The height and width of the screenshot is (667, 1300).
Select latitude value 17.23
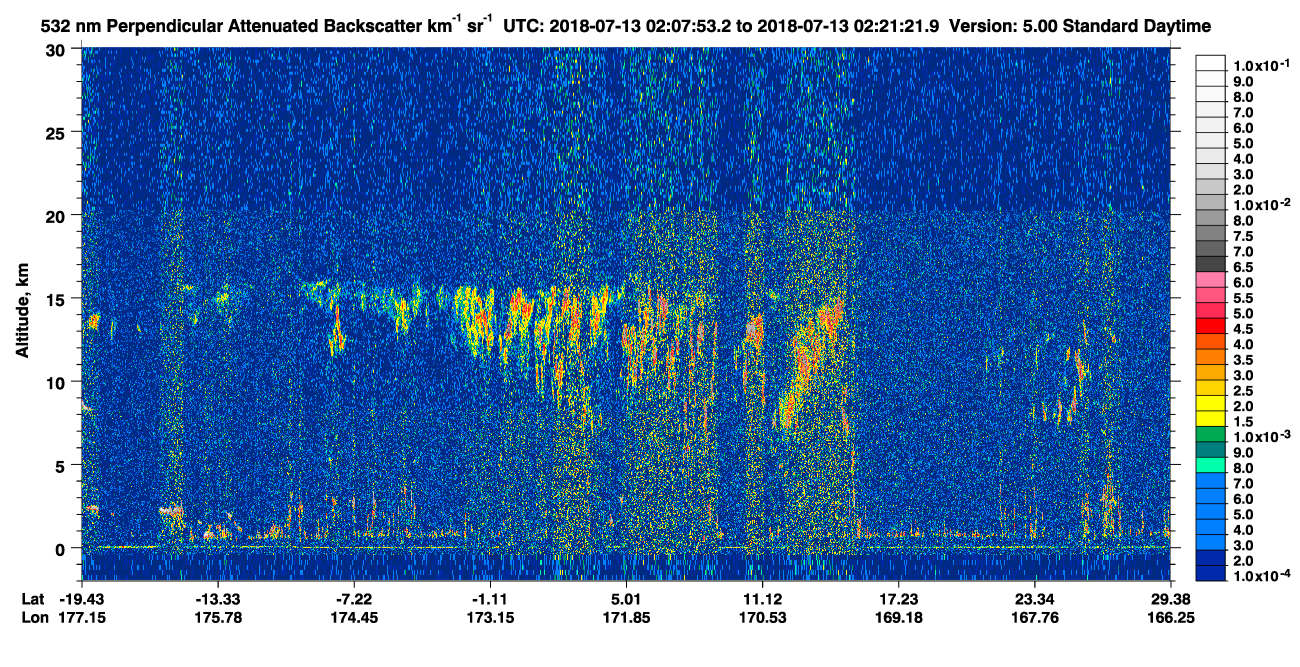point(898,599)
